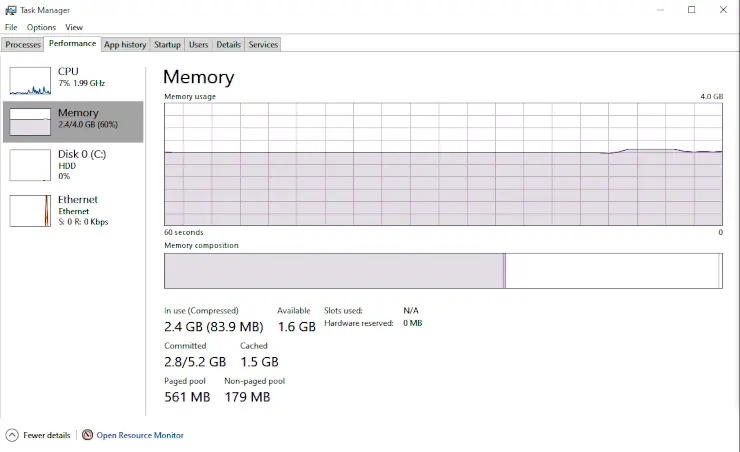Open the Services tab
740x452 pixels.
263,45
